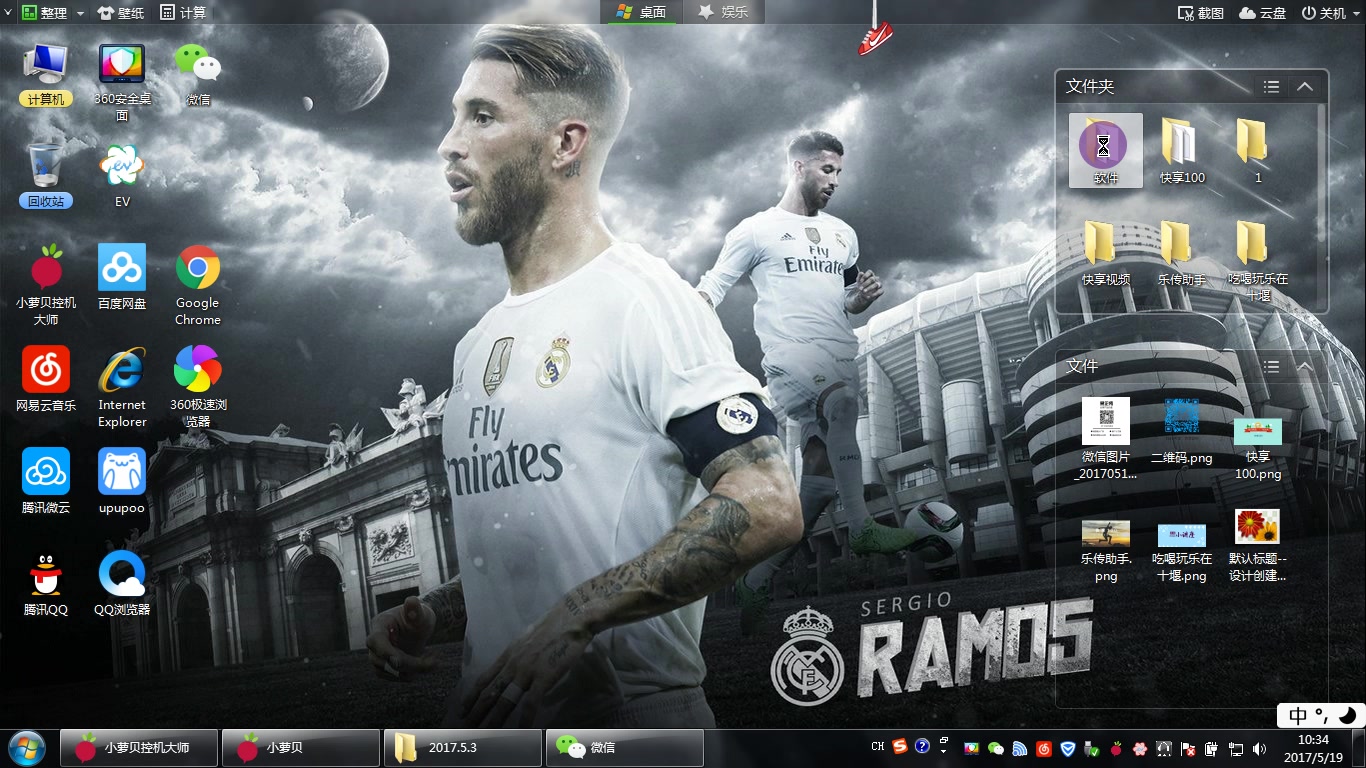
Task: Select the 默认标题--设计创建 image file
Action: pos(1258,545)
